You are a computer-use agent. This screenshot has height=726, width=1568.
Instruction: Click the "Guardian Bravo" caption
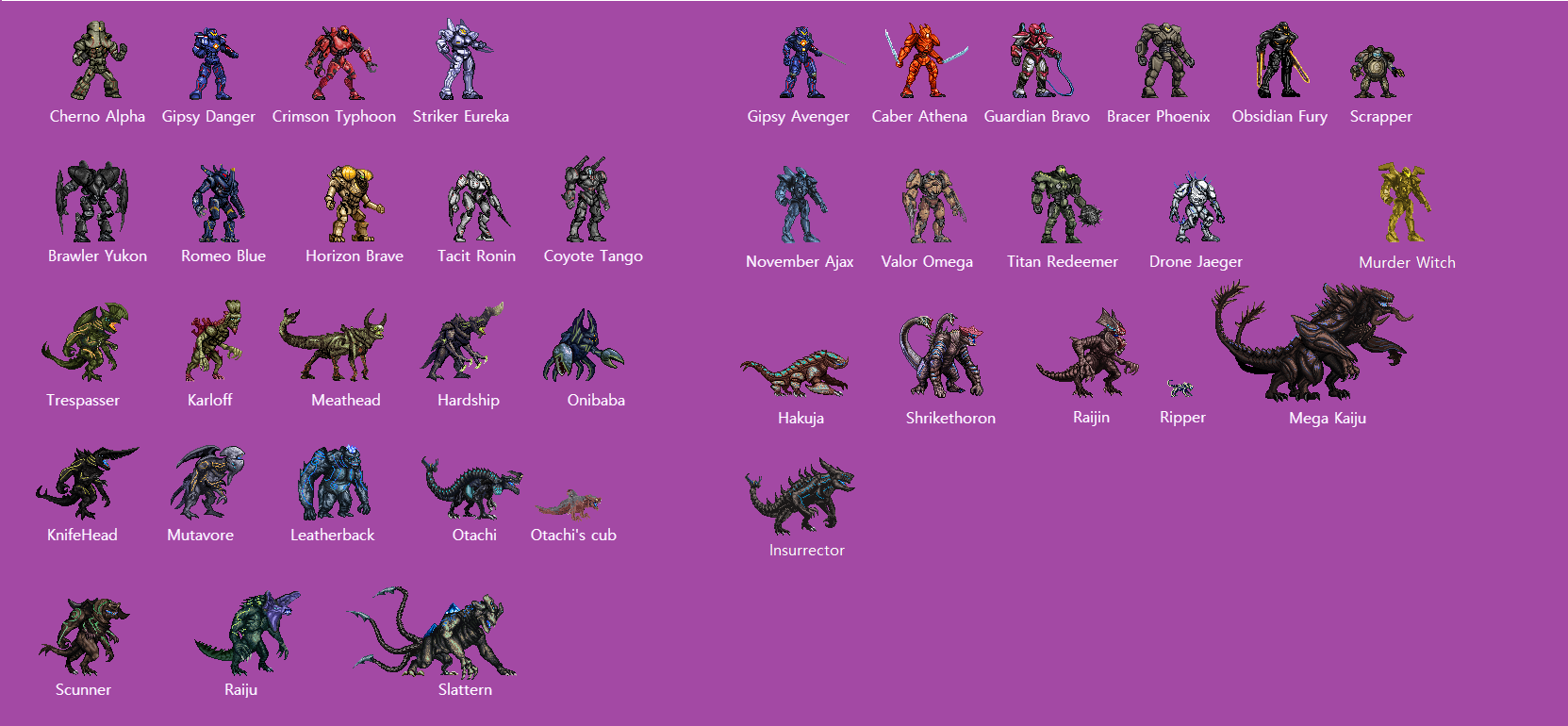tap(1036, 116)
